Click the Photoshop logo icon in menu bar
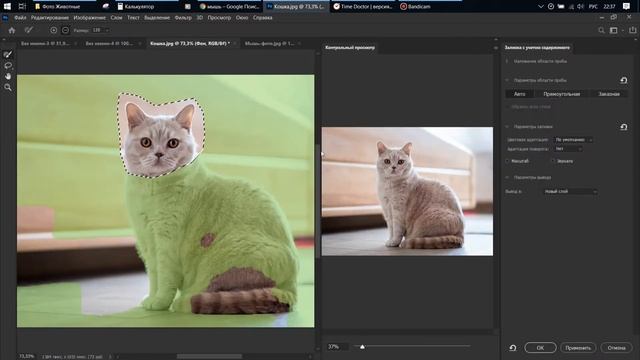Viewport: 640px width, 360px height. (5, 18)
